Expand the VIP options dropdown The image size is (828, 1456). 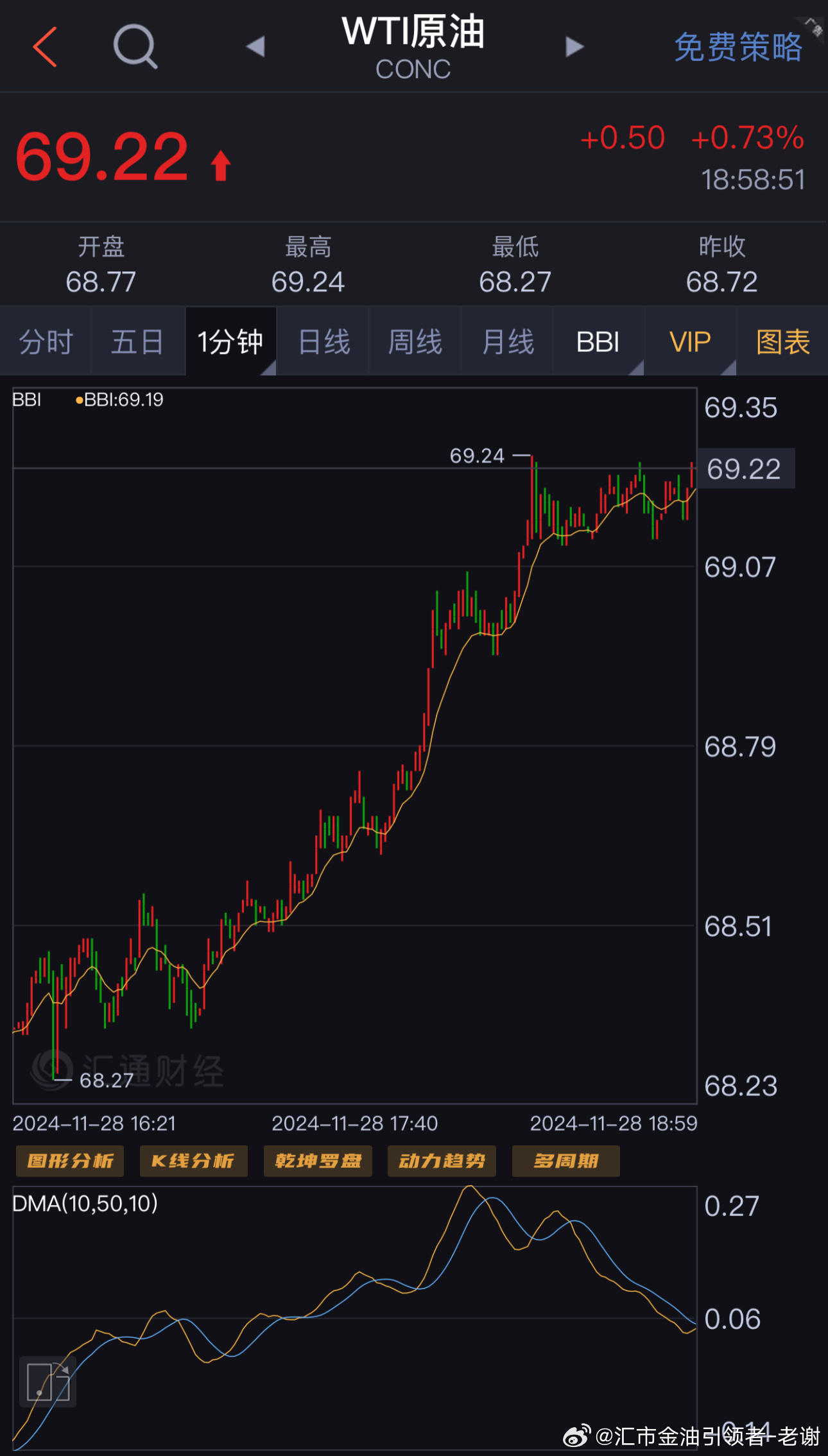click(691, 341)
